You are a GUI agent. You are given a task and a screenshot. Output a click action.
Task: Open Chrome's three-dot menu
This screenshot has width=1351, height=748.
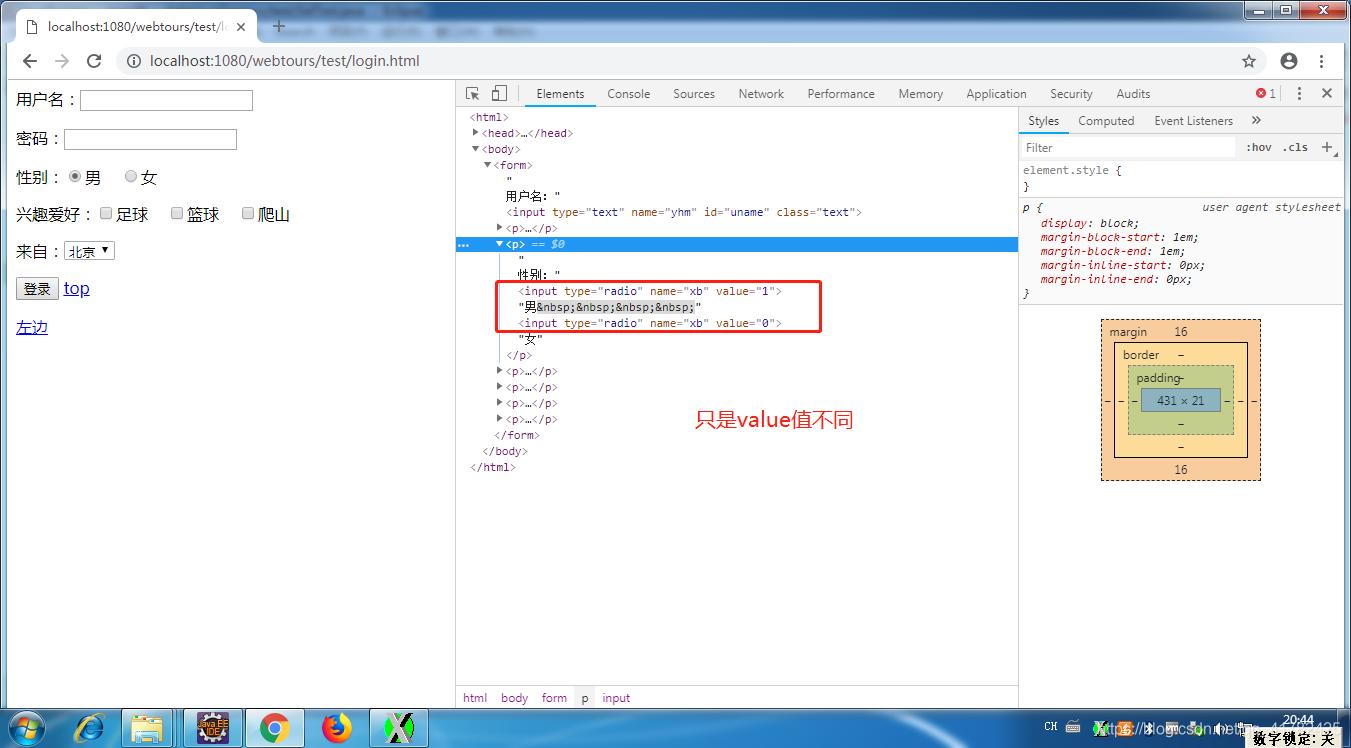(1322, 61)
